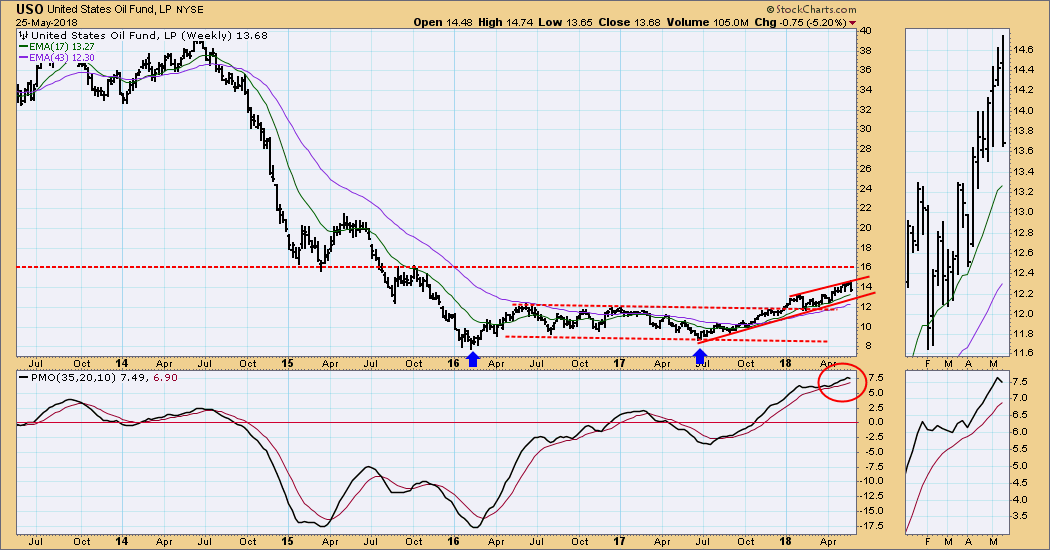Image resolution: width=1050 pixels, height=550 pixels.
Task: Click the 'Open 14.48' header value
Action: point(443,22)
